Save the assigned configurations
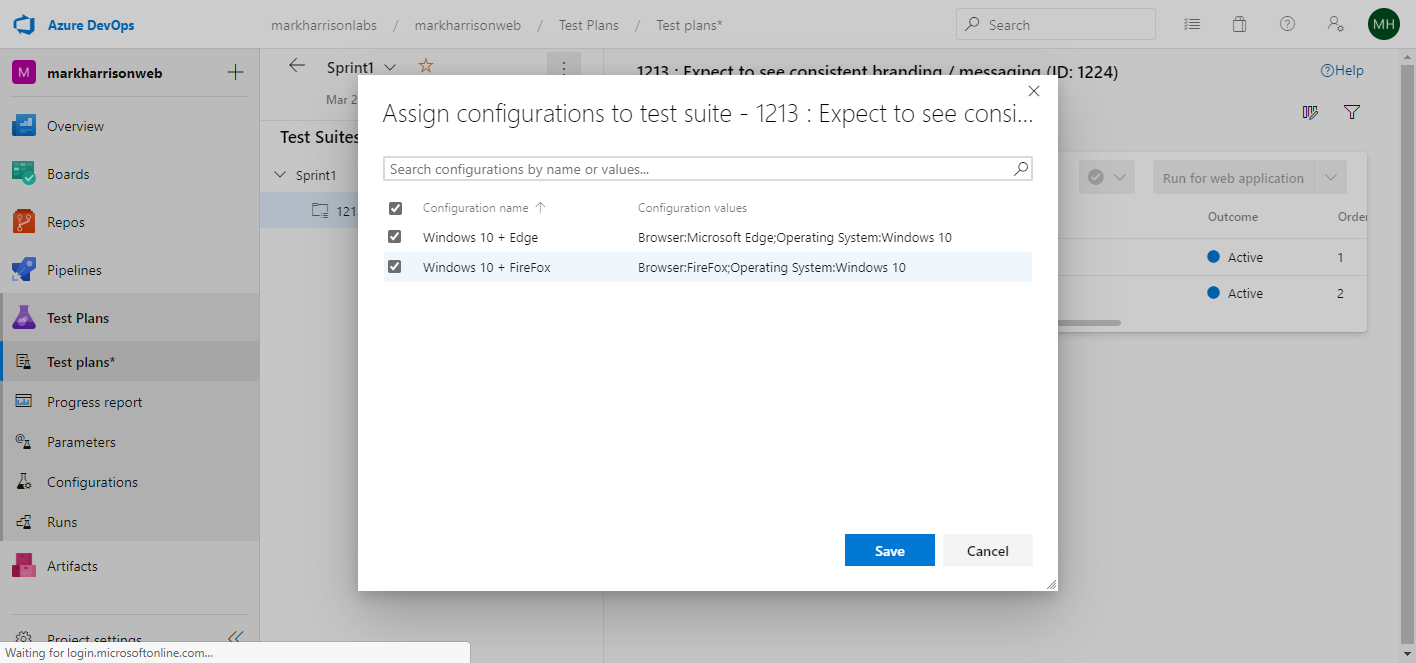1416x663 pixels. pos(889,550)
